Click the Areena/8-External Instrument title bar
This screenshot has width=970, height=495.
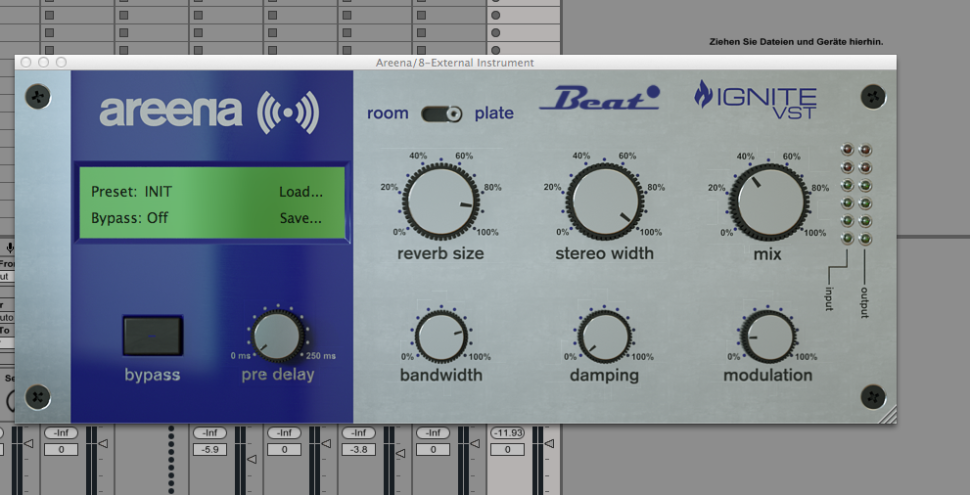click(455, 62)
